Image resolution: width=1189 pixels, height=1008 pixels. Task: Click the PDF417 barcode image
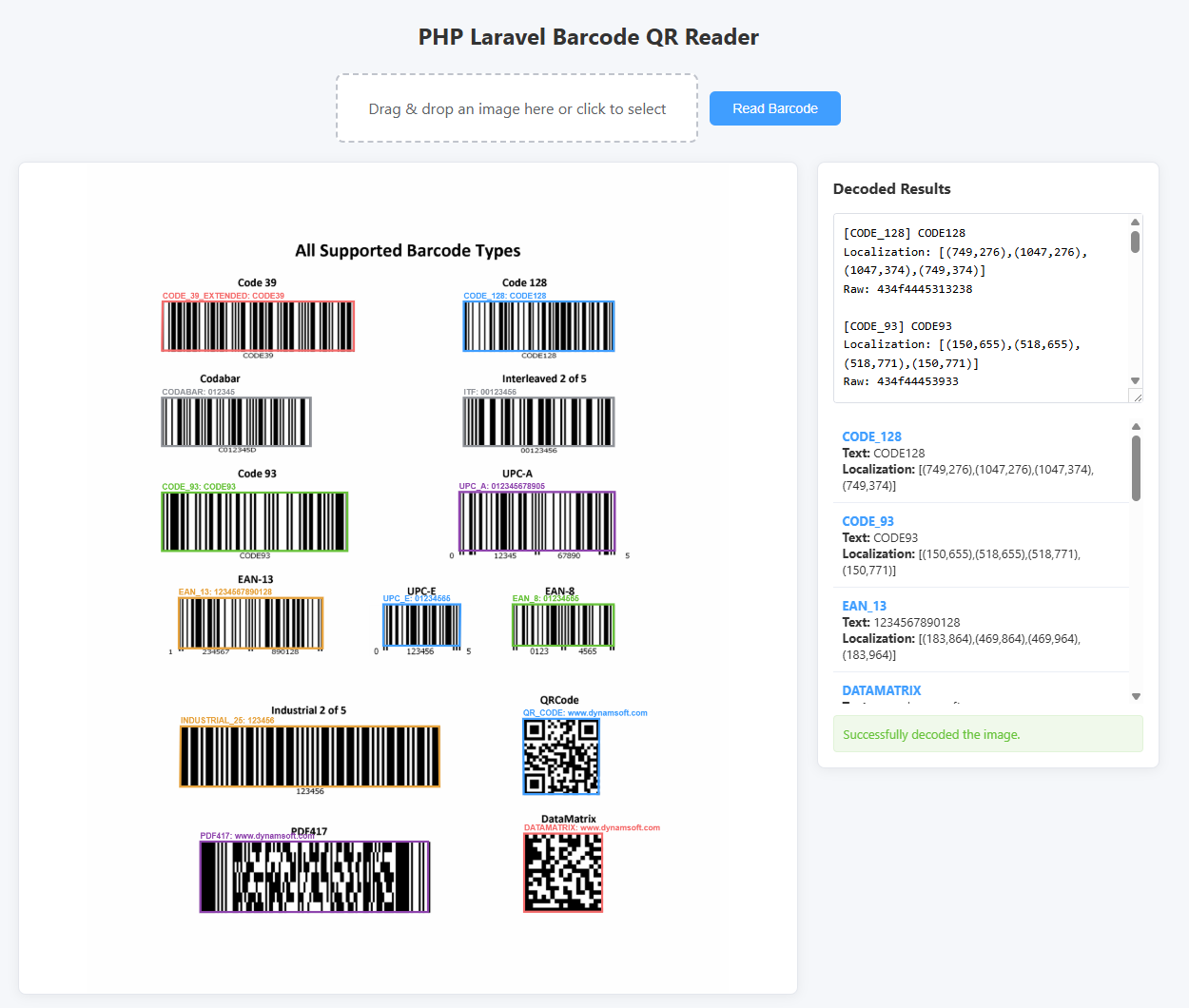[315, 877]
